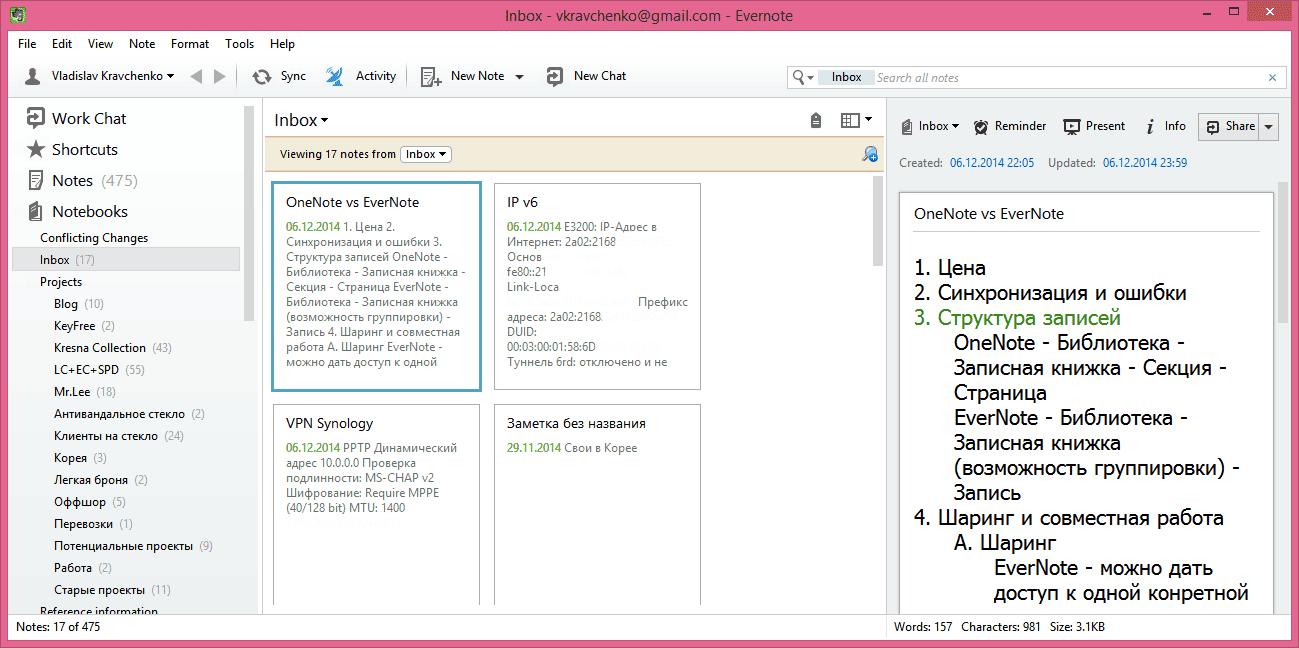
Task: Navigate back with the left arrow
Action: click(196, 77)
